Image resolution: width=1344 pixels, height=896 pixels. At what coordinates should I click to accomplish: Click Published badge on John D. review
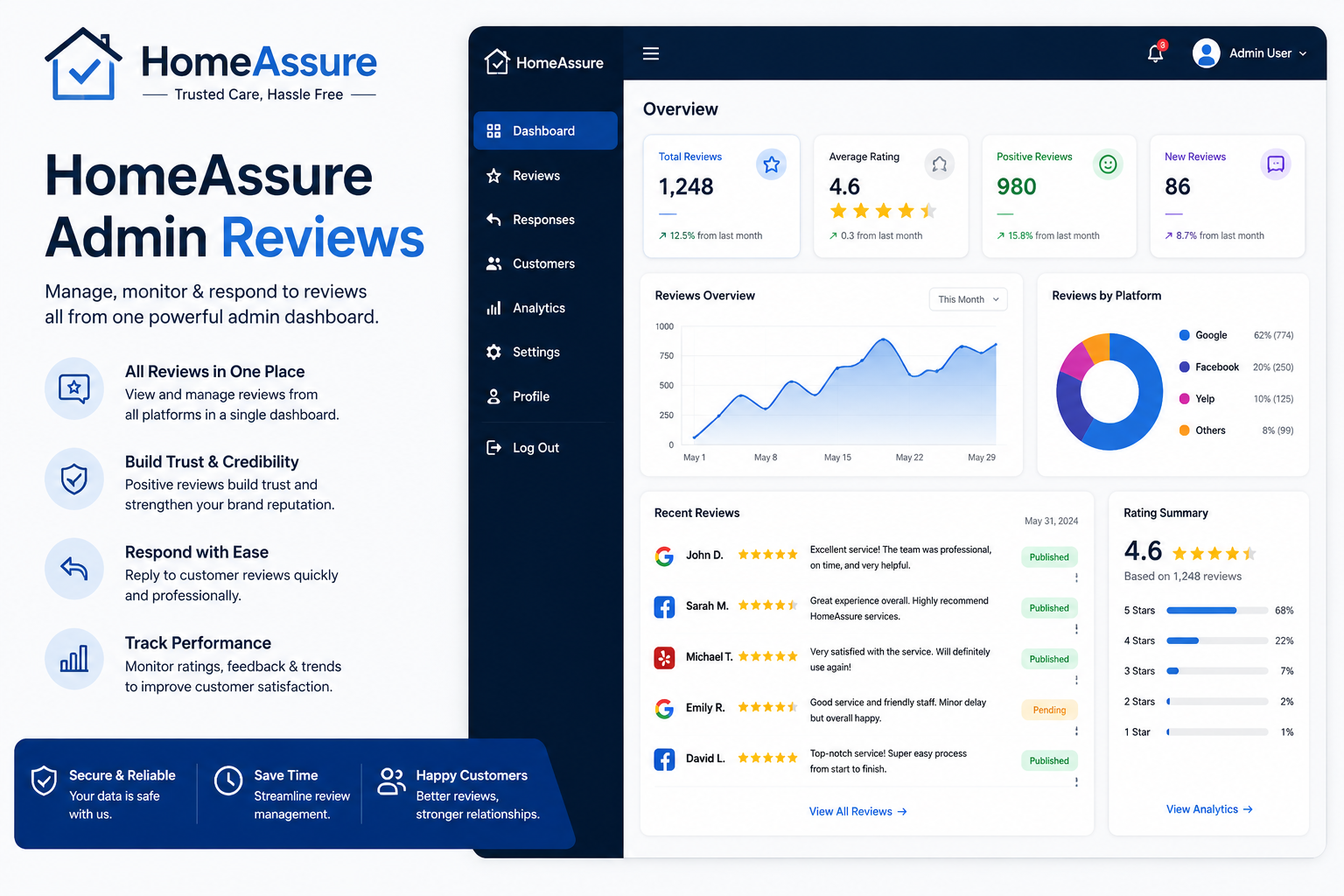pyautogui.click(x=1049, y=557)
